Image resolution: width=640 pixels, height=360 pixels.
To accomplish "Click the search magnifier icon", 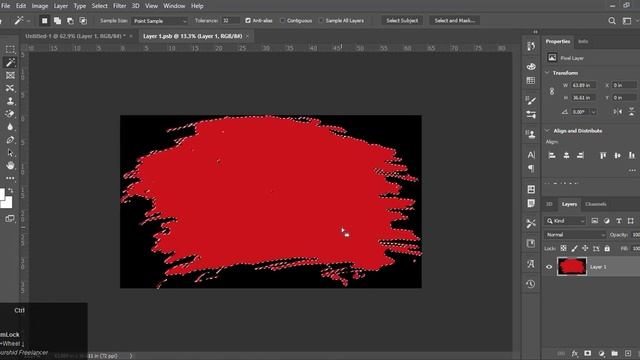I will click(x=612, y=21).
